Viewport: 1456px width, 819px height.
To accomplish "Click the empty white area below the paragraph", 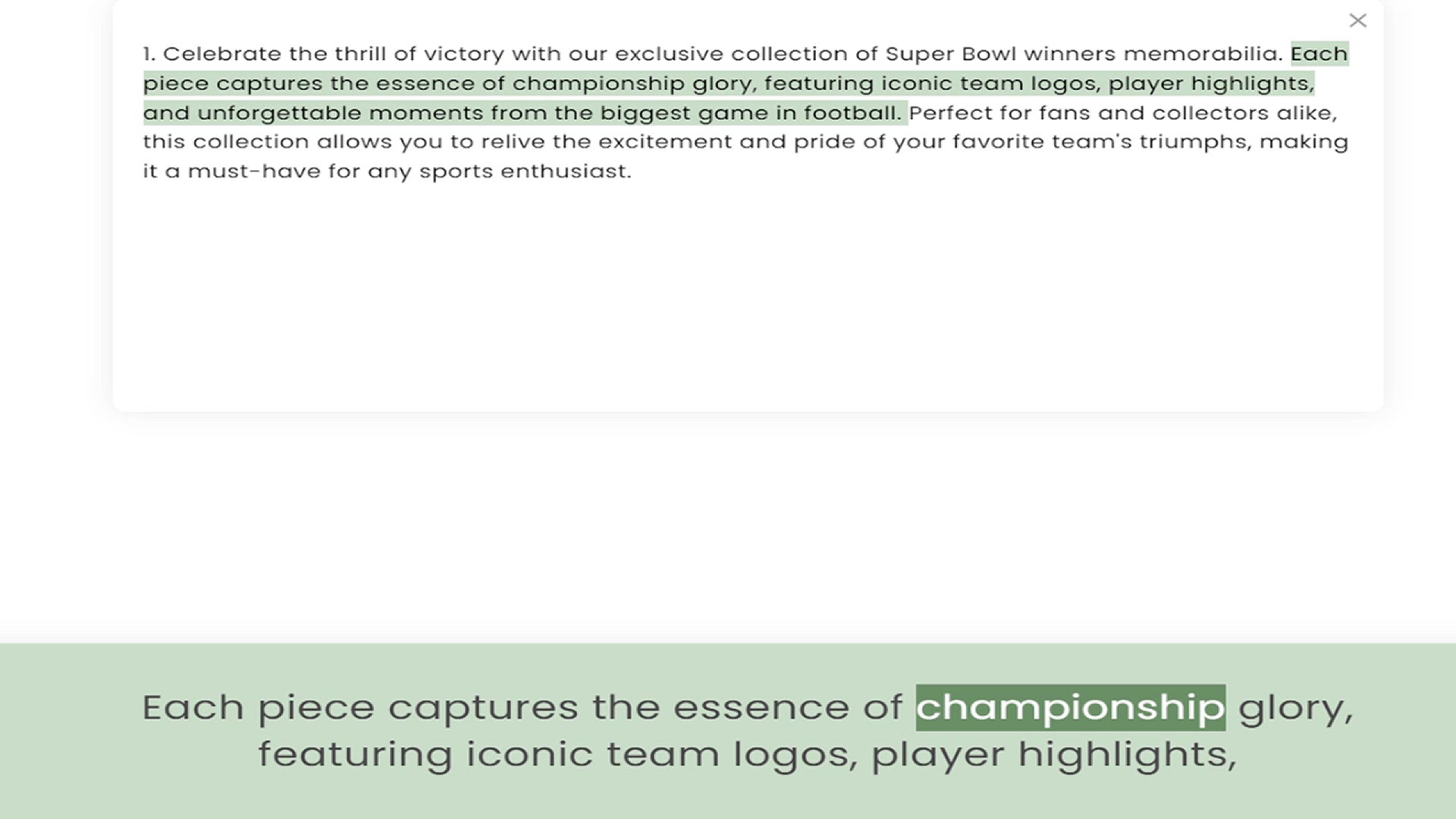I will 747,303.
